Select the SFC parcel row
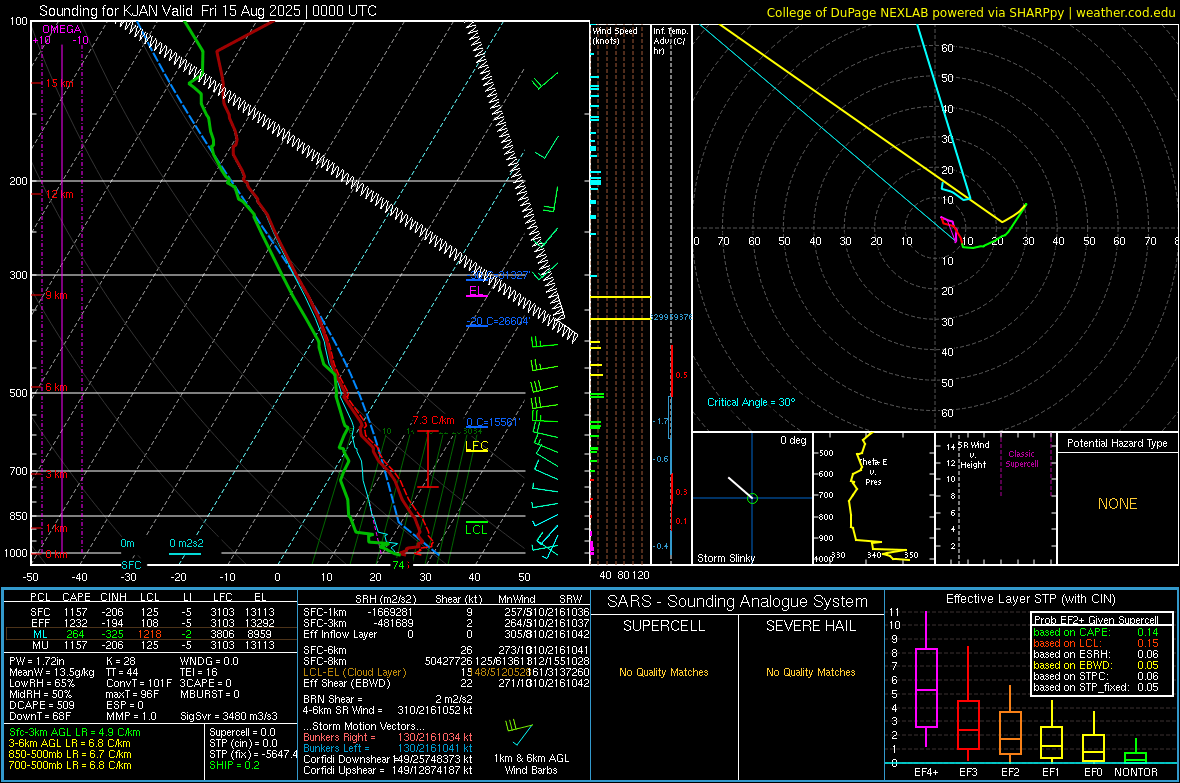 click(152, 612)
